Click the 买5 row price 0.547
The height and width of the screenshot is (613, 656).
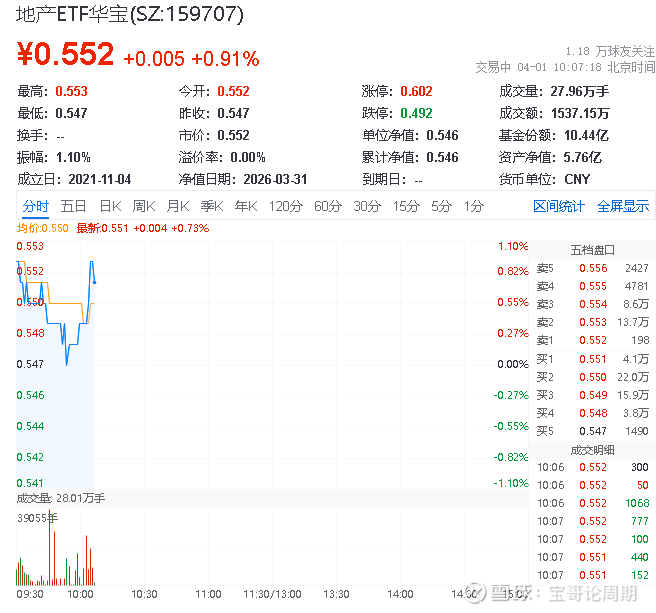pos(593,431)
